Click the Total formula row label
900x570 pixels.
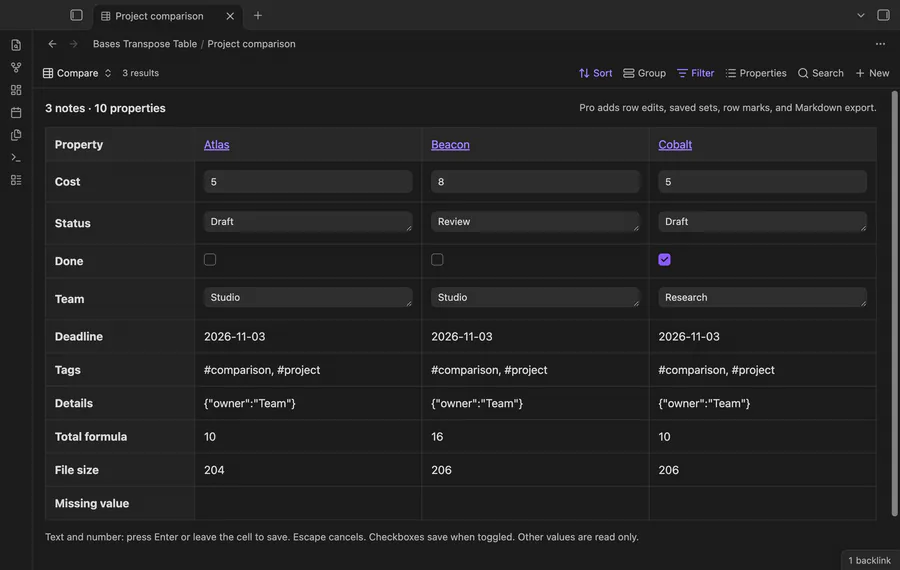[91, 437]
